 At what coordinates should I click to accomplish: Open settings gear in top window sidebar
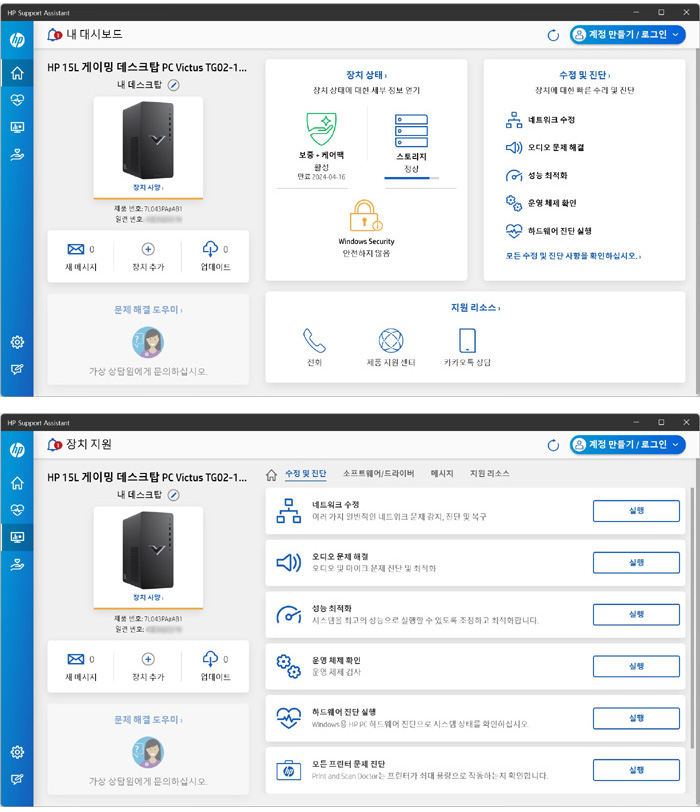(x=17, y=342)
